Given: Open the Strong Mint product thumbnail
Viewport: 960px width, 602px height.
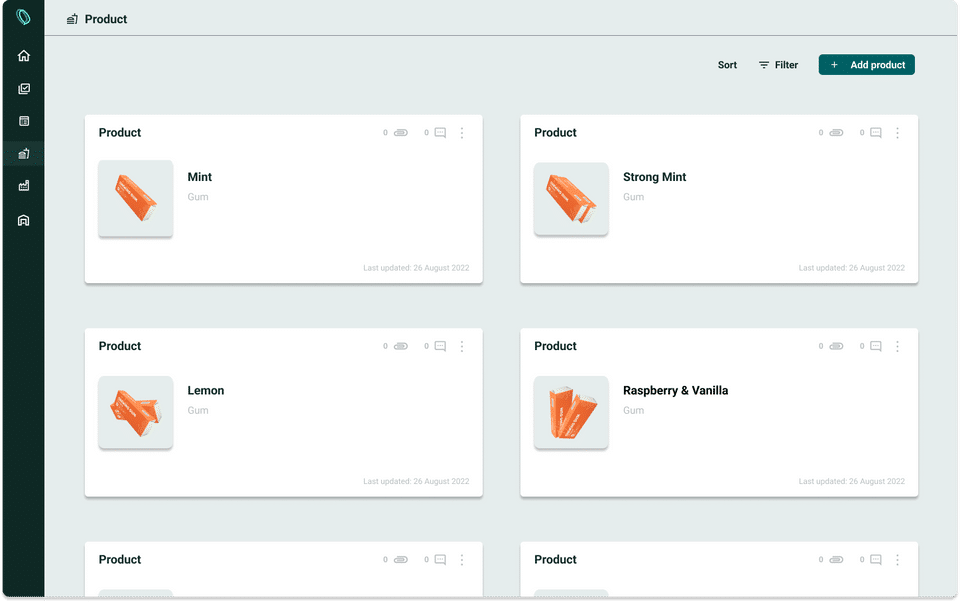Looking at the screenshot, I should coord(571,198).
